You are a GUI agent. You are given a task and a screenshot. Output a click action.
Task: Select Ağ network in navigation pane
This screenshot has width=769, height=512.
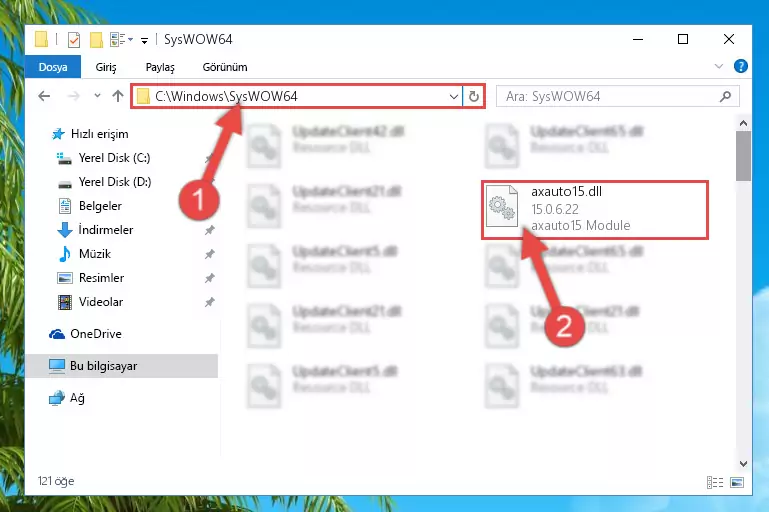[77, 398]
